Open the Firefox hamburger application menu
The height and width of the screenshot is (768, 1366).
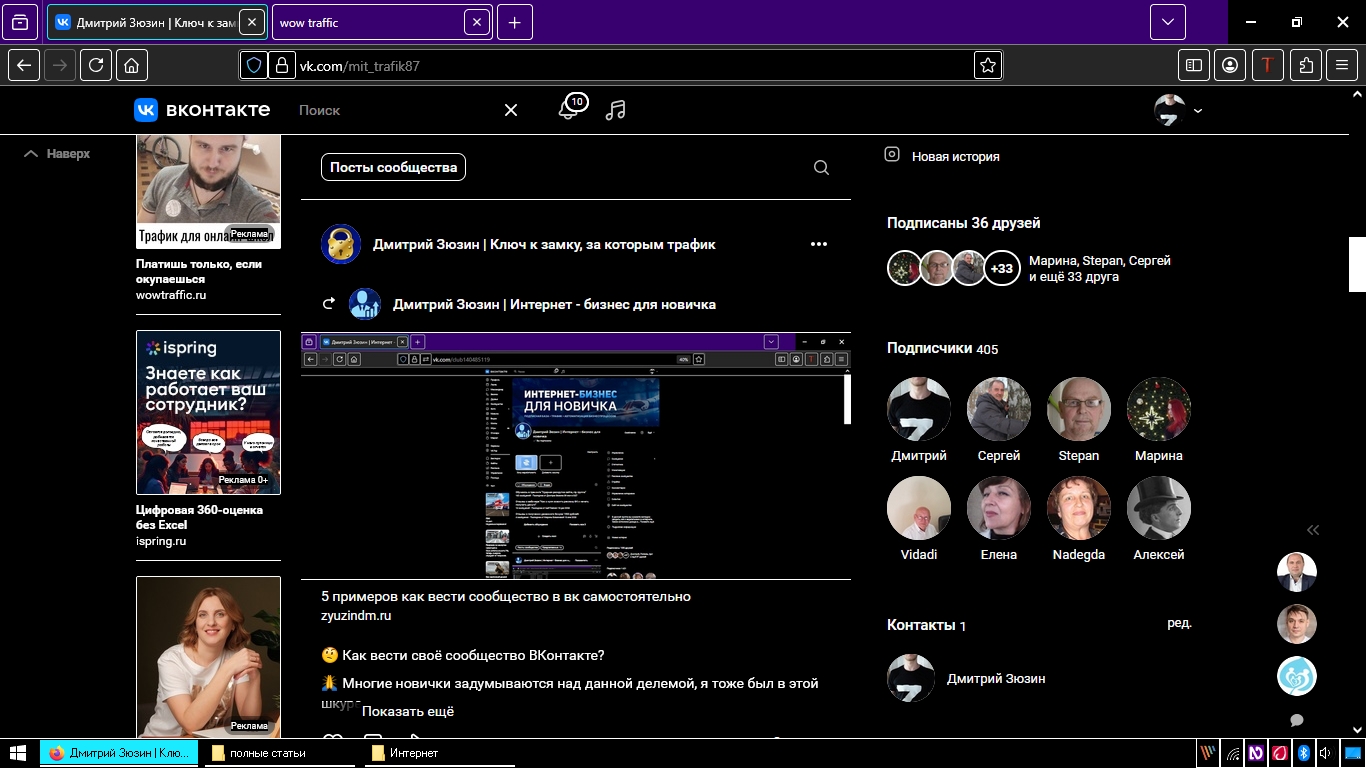coord(1342,66)
